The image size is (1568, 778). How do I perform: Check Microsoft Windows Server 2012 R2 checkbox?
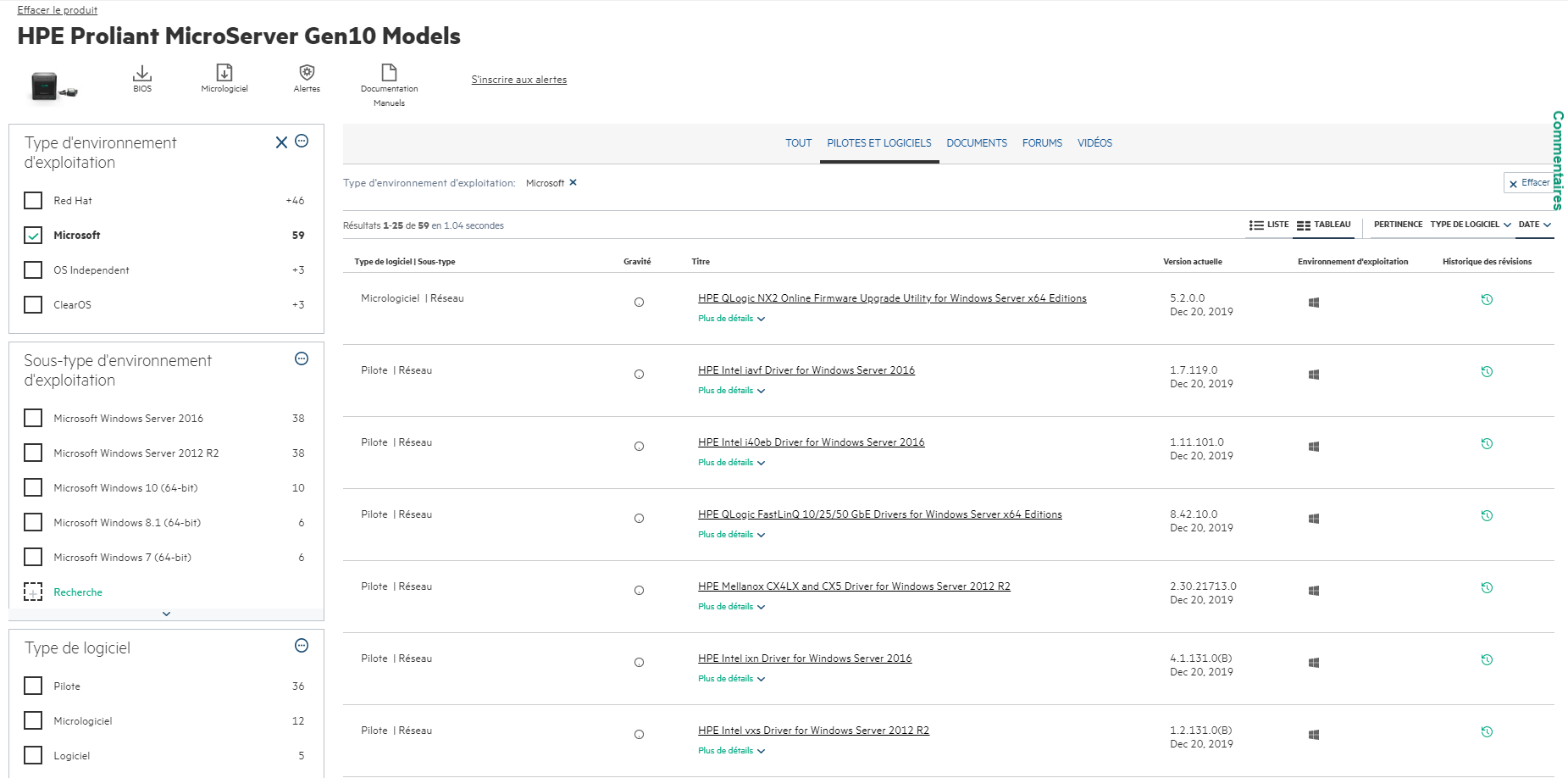33,453
